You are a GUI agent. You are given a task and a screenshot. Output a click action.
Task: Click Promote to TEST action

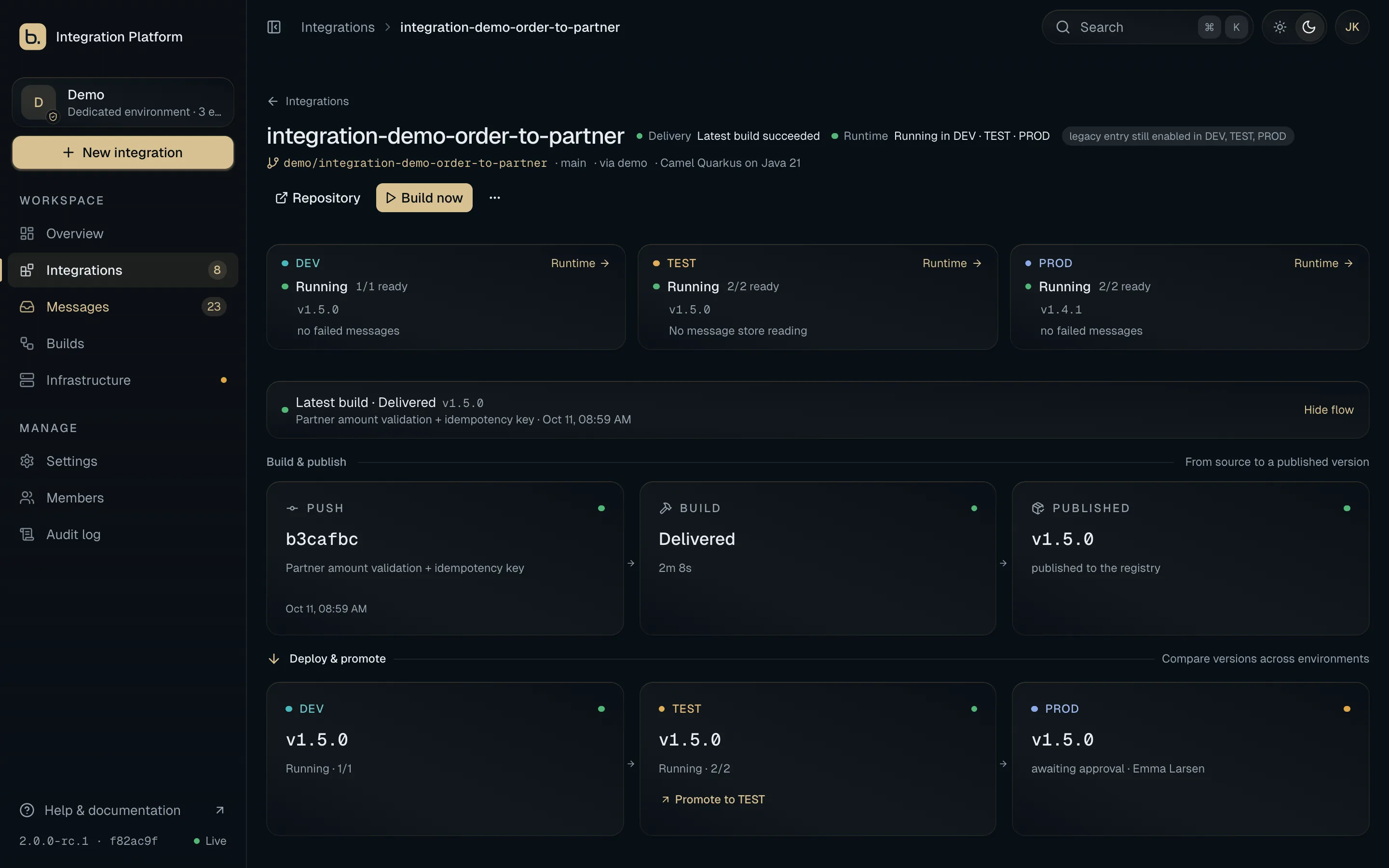click(713, 799)
